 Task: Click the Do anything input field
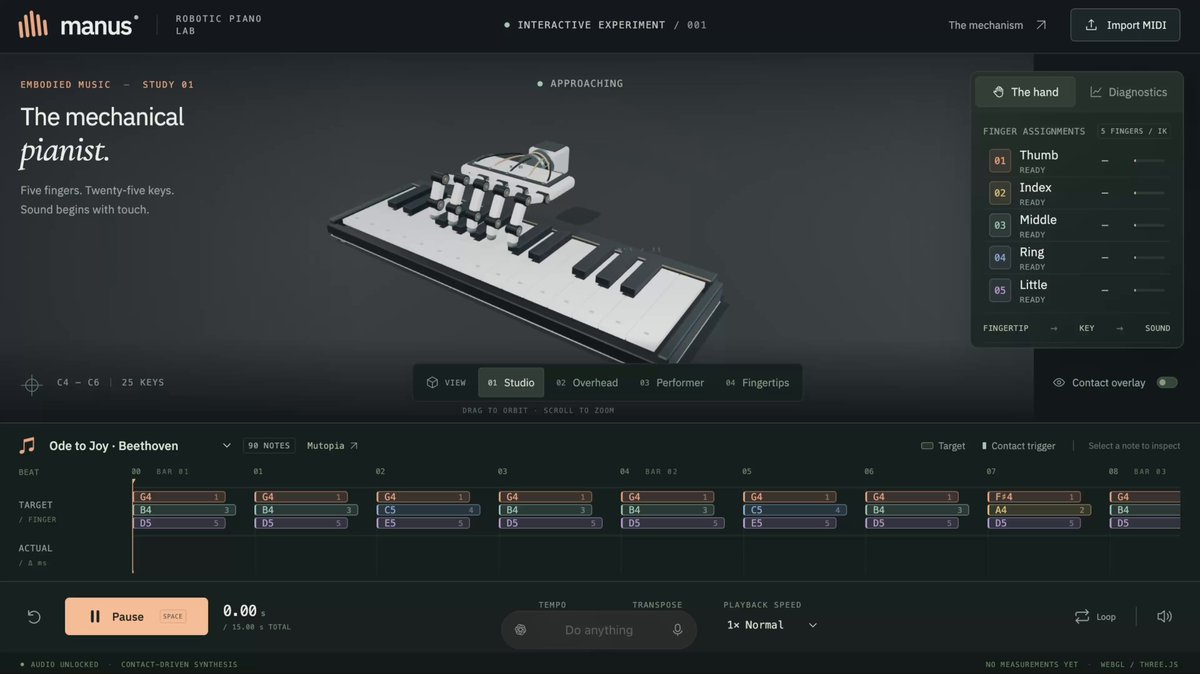pyautogui.click(x=599, y=630)
